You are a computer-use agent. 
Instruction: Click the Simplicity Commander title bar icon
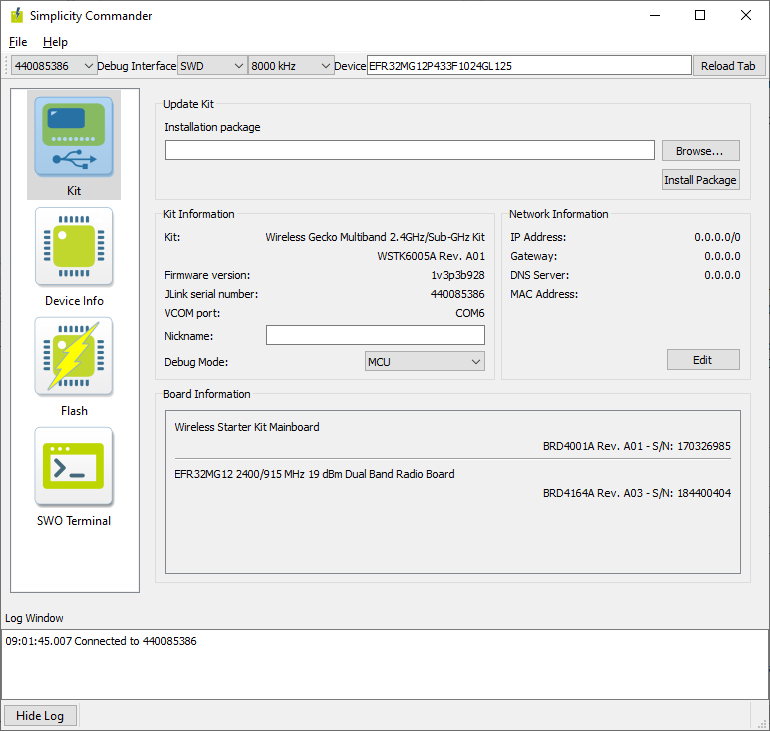pos(16,16)
